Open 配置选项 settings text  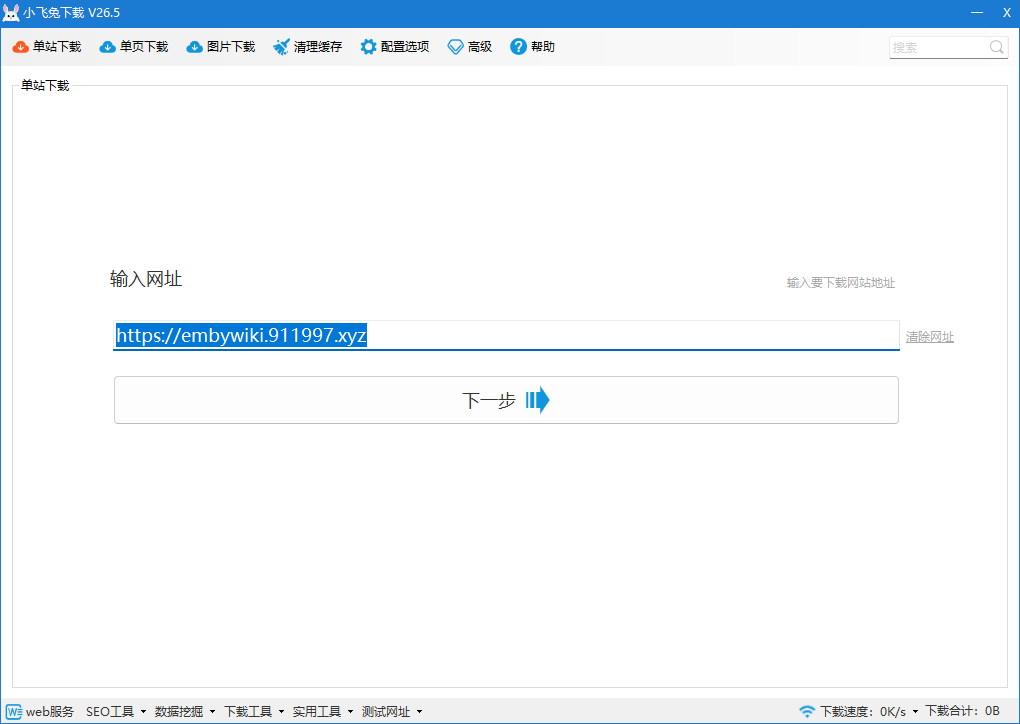pos(405,47)
